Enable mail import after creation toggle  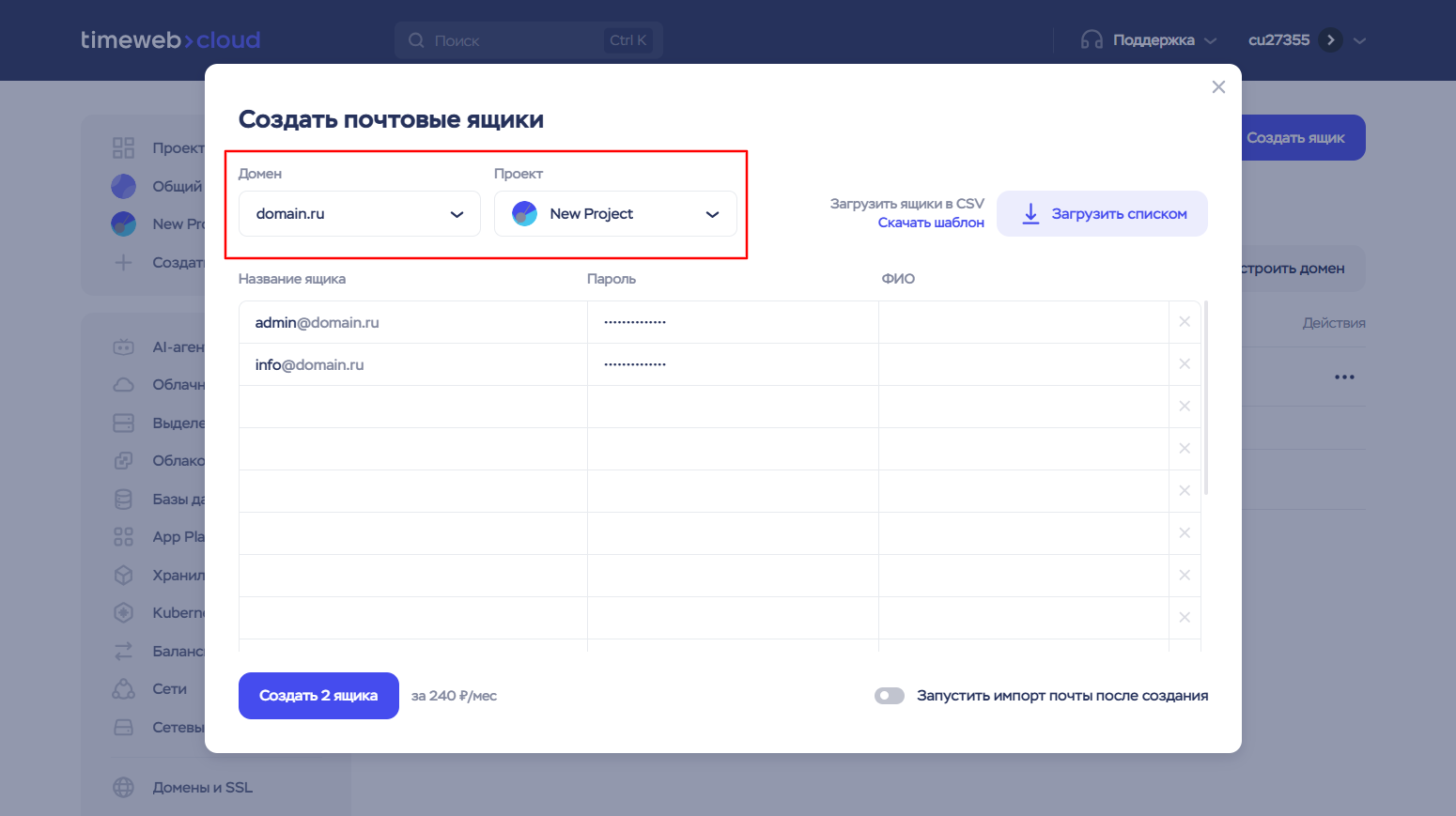tap(889, 696)
